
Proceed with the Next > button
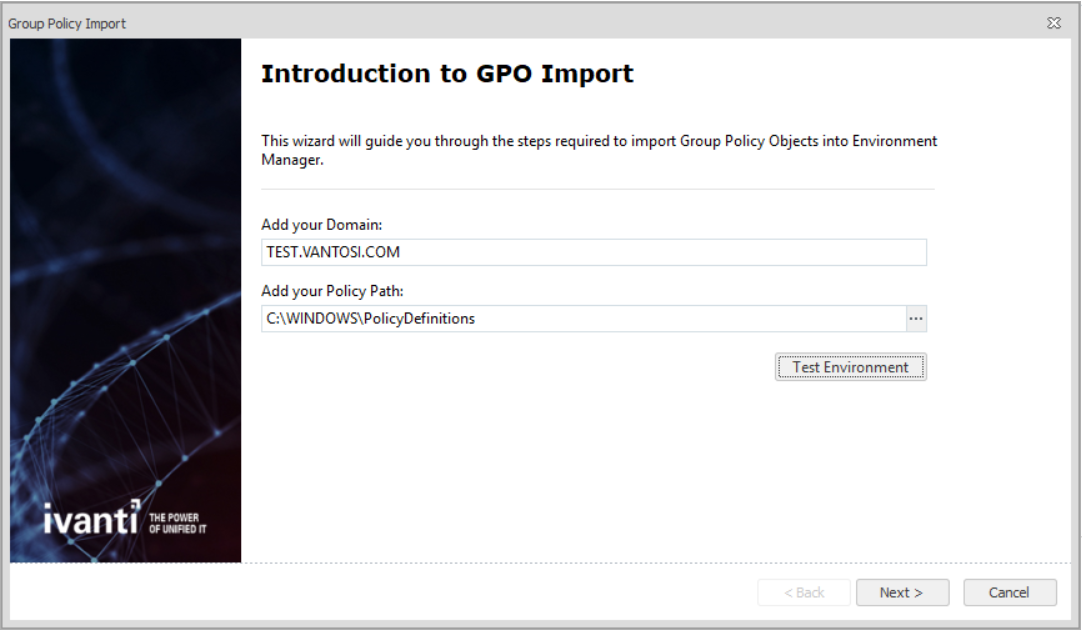coord(901,592)
